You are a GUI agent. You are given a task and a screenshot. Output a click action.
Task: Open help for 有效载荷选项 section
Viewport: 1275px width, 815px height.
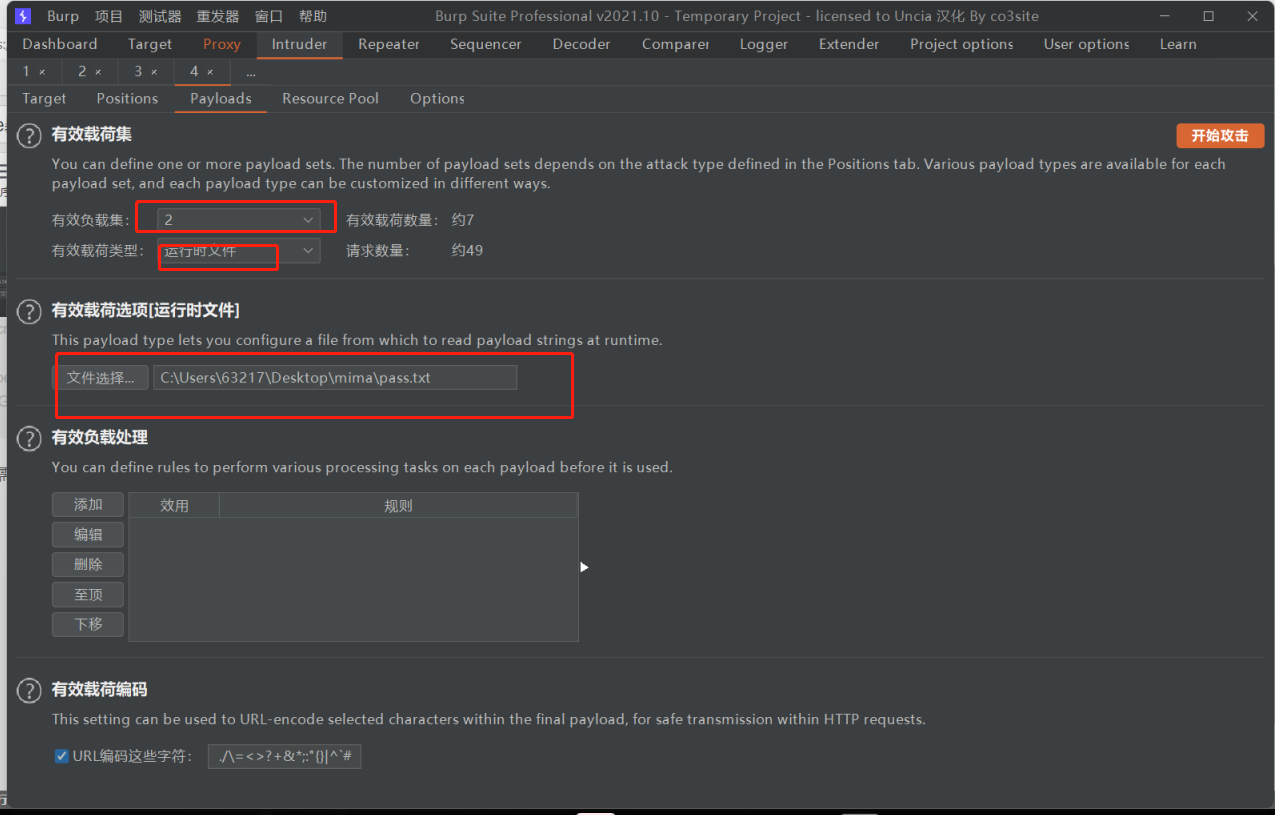coord(30,312)
